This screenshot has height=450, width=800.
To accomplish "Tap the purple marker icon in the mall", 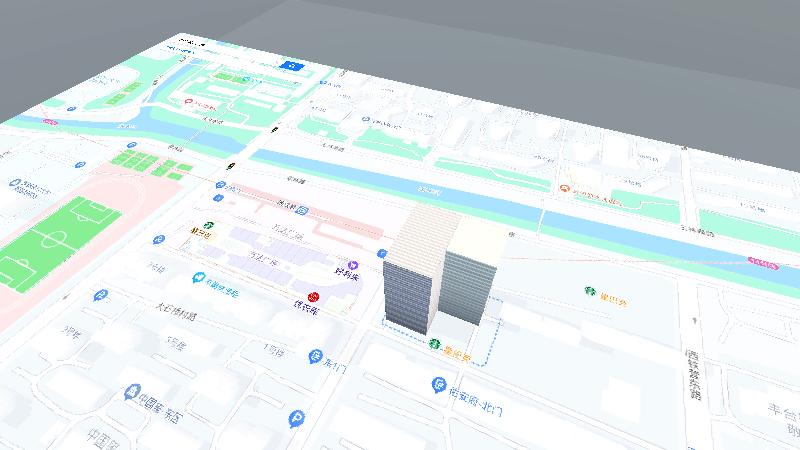I will coord(352,263).
